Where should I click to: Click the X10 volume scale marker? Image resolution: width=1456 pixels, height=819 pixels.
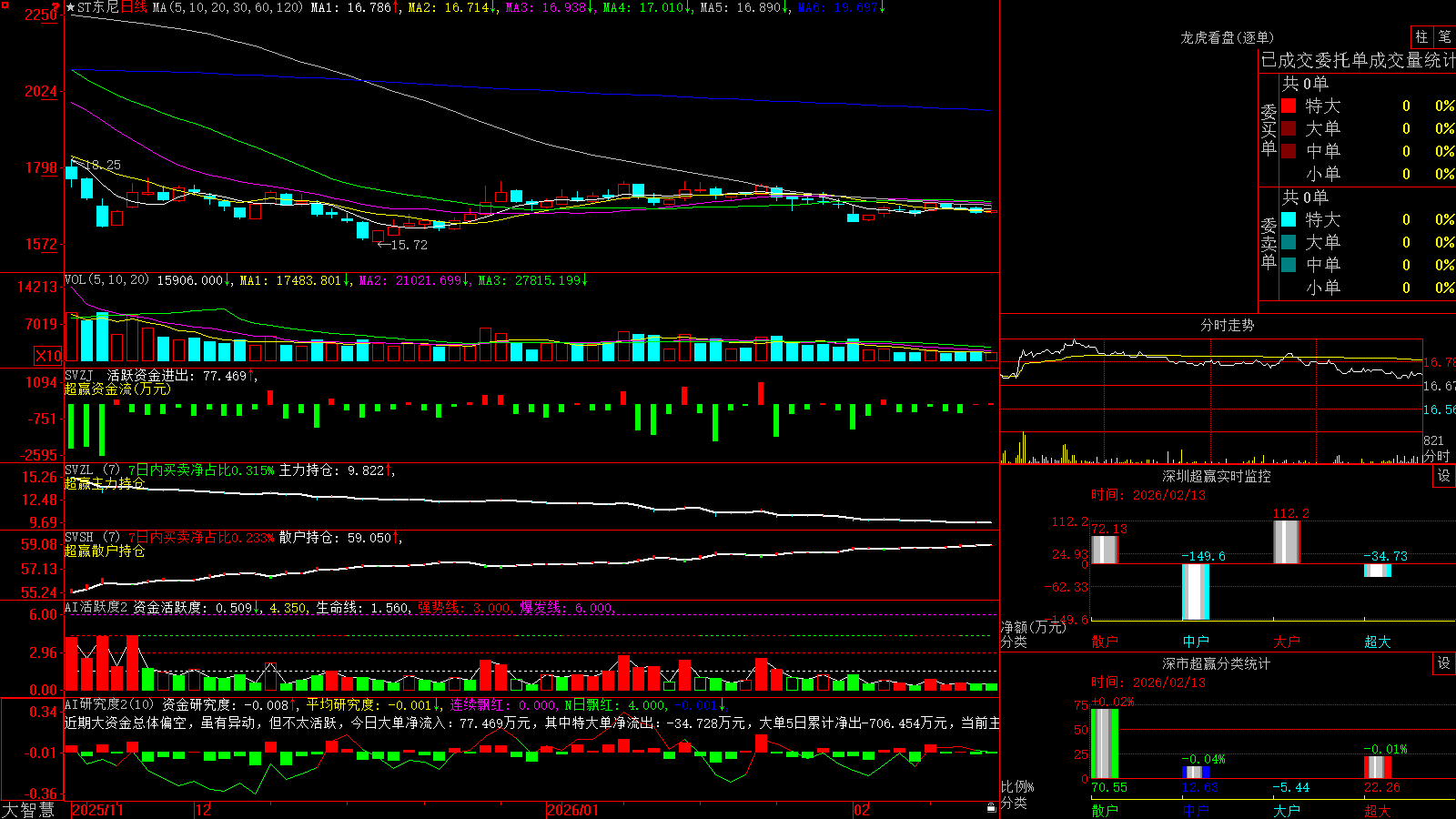coord(48,356)
